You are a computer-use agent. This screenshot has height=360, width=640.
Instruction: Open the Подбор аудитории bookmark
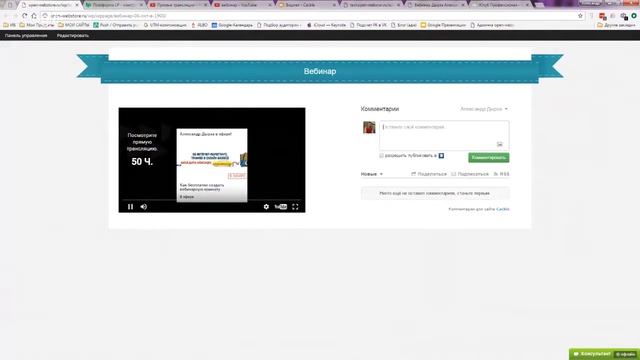click(279, 25)
